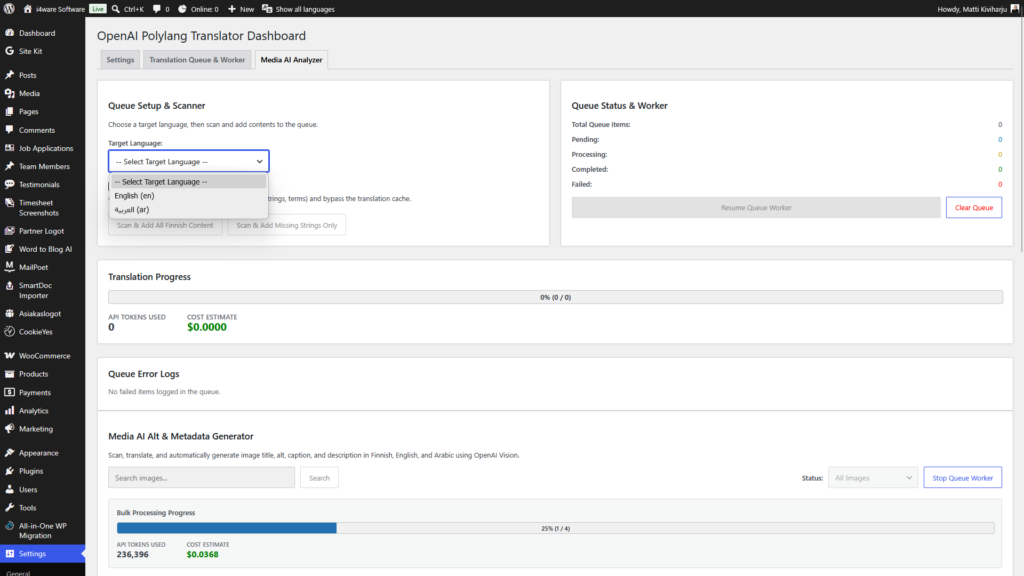Open Pages sidebar icon
The image size is (1024, 576).
(x=9, y=112)
